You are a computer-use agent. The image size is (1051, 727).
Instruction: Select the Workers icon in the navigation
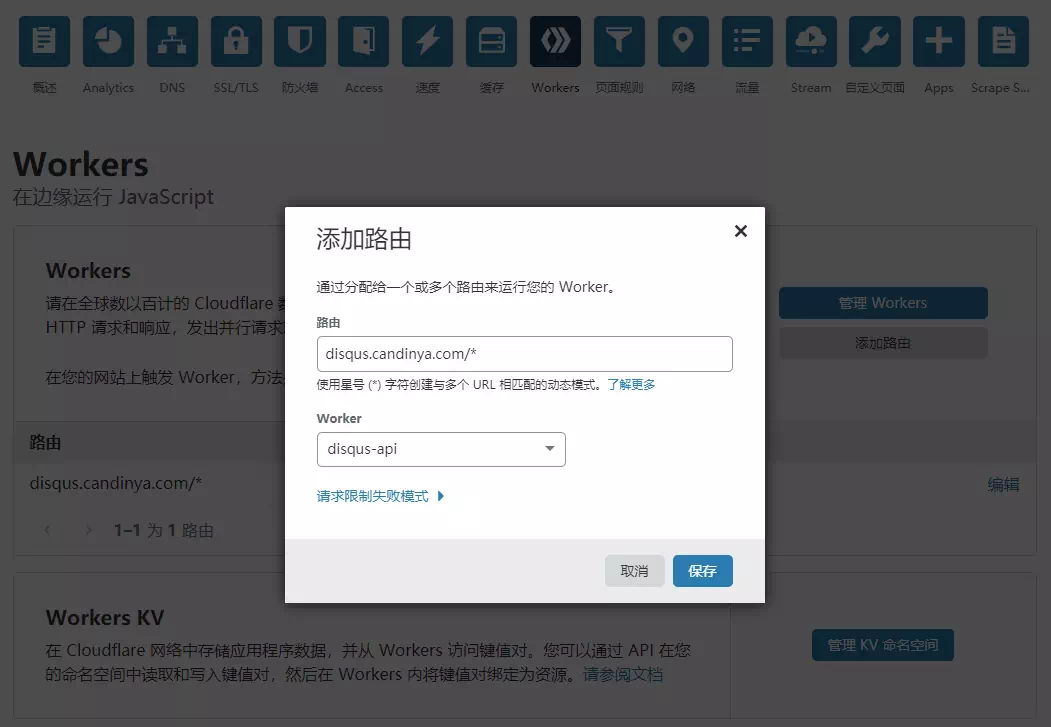pyautogui.click(x=555, y=42)
